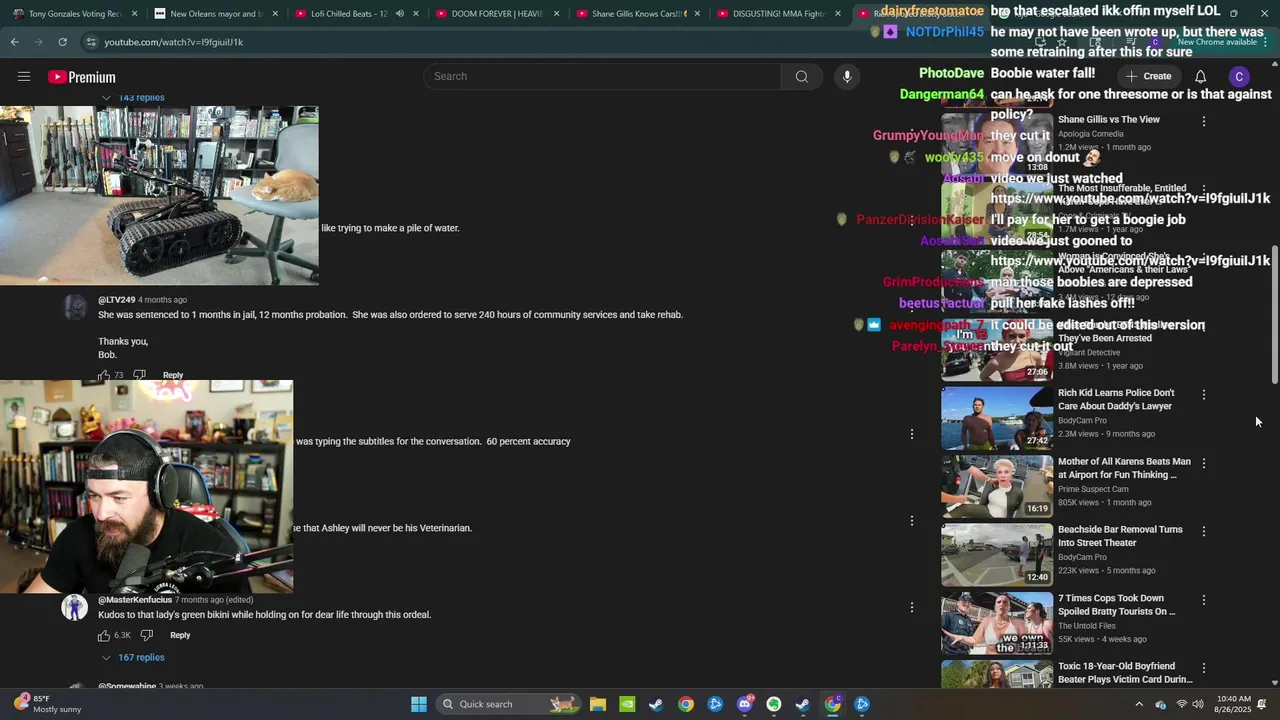Screen dimensions: 1280x720
Task: Show hidden system tray icons
Action: (1138, 704)
